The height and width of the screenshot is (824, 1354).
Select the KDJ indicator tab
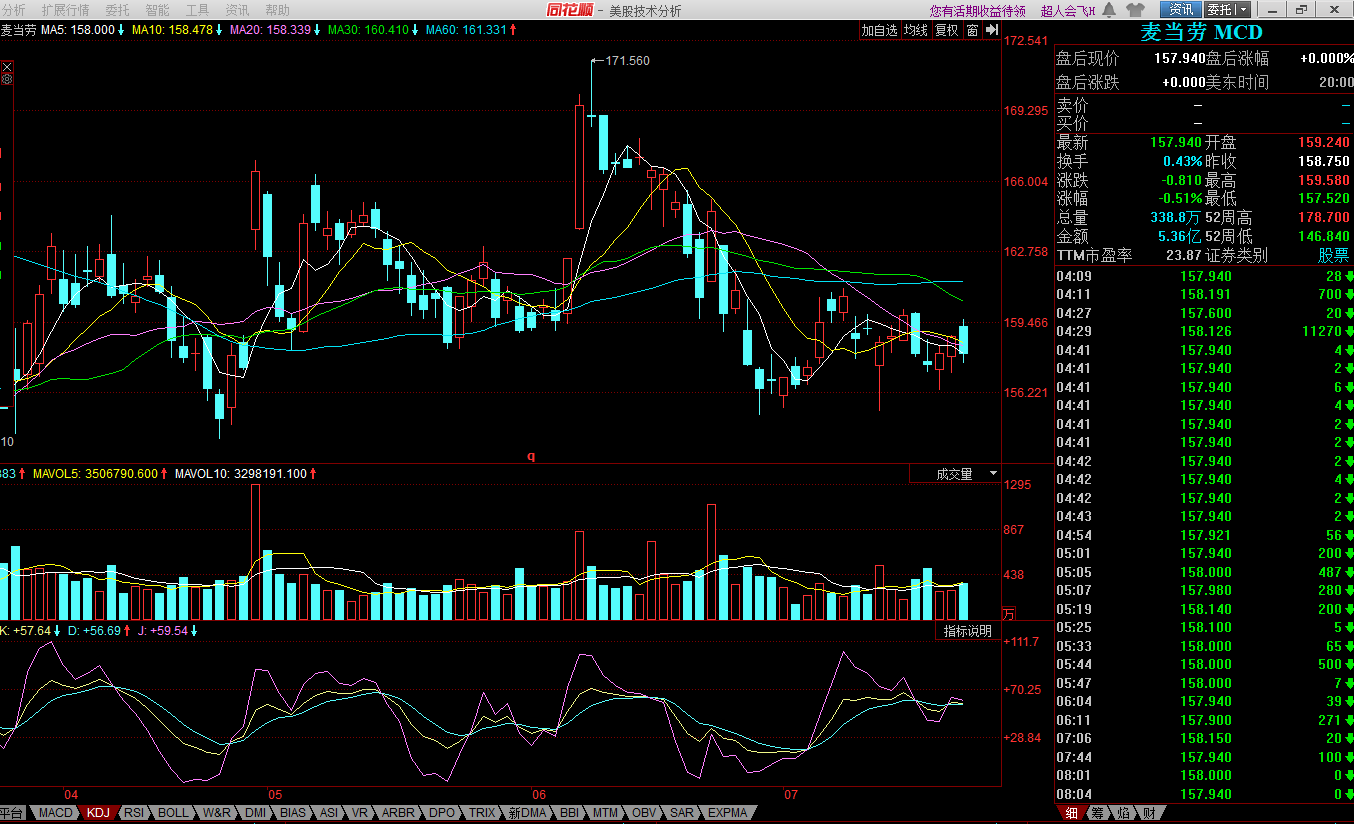pos(98,813)
